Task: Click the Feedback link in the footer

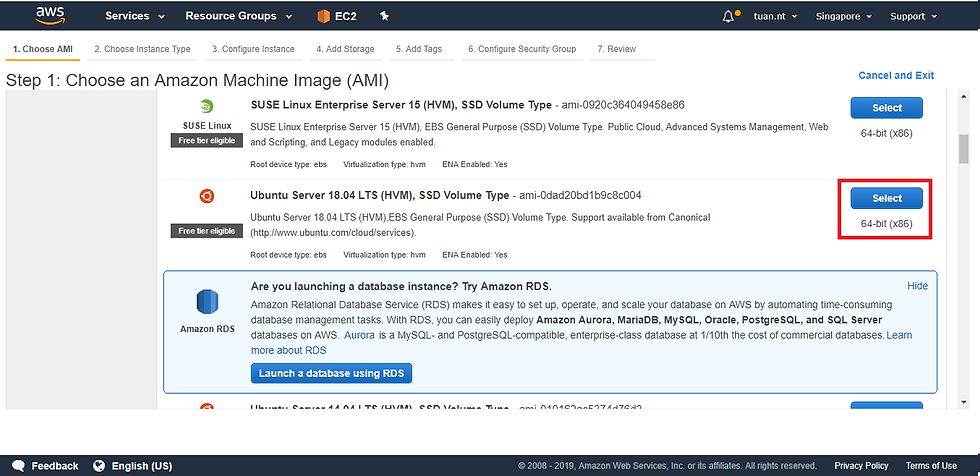Action: pos(55,466)
